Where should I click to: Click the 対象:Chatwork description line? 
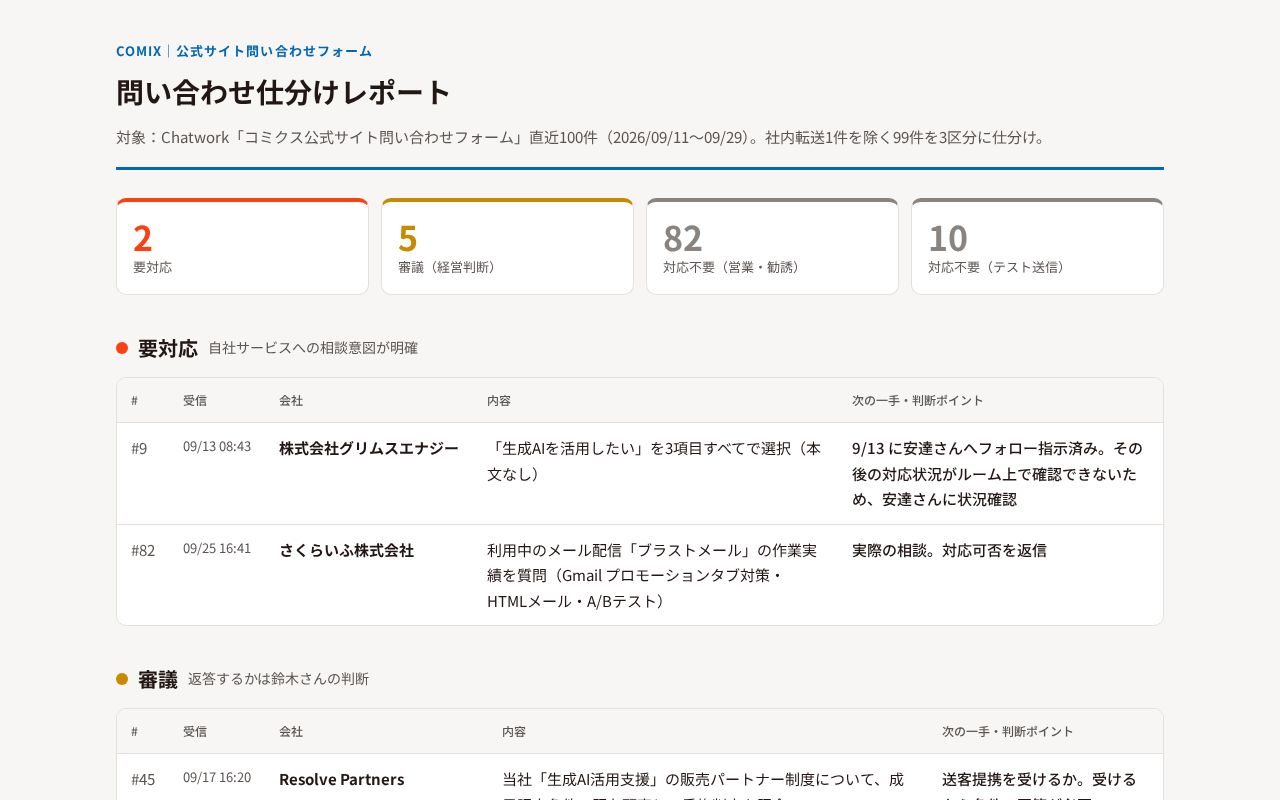[583, 137]
